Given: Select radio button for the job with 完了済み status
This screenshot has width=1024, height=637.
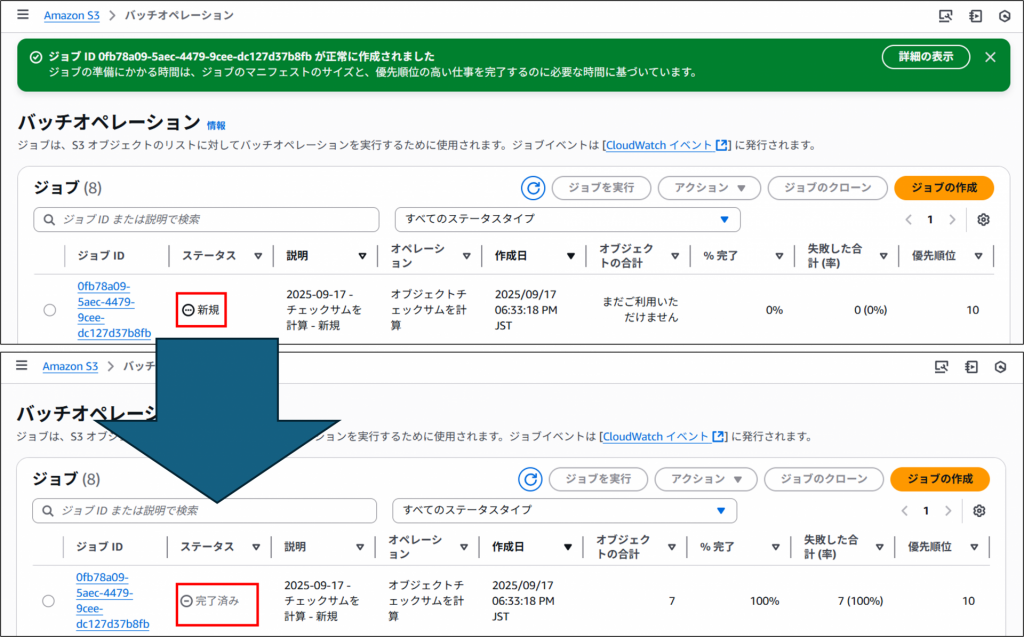Looking at the screenshot, I should (x=48, y=601).
